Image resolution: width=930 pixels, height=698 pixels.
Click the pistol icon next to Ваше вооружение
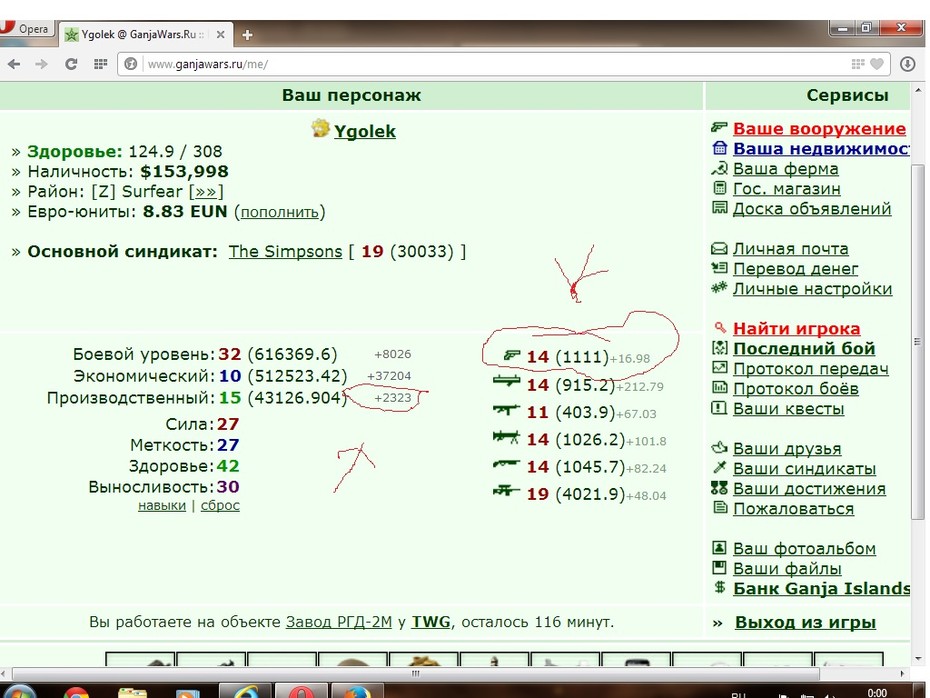coord(719,127)
